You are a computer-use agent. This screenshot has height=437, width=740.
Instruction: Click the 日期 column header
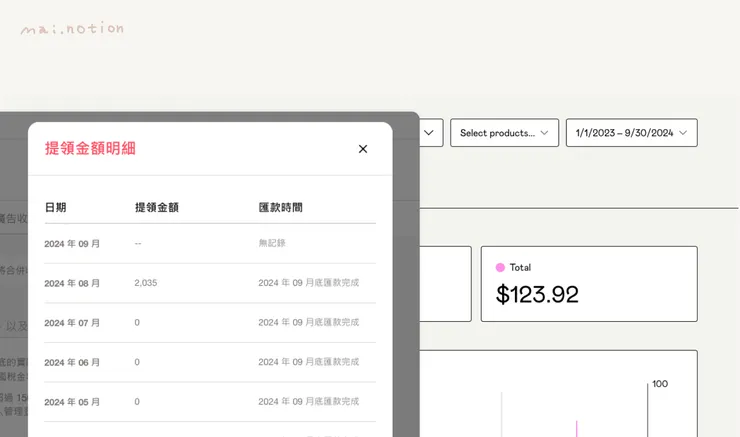coord(55,207)
